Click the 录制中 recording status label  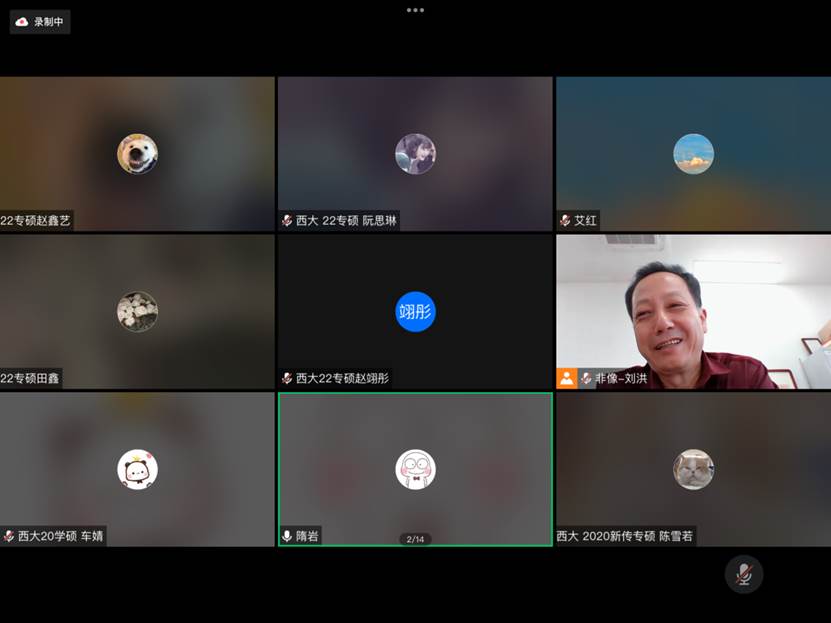point(49,21)
